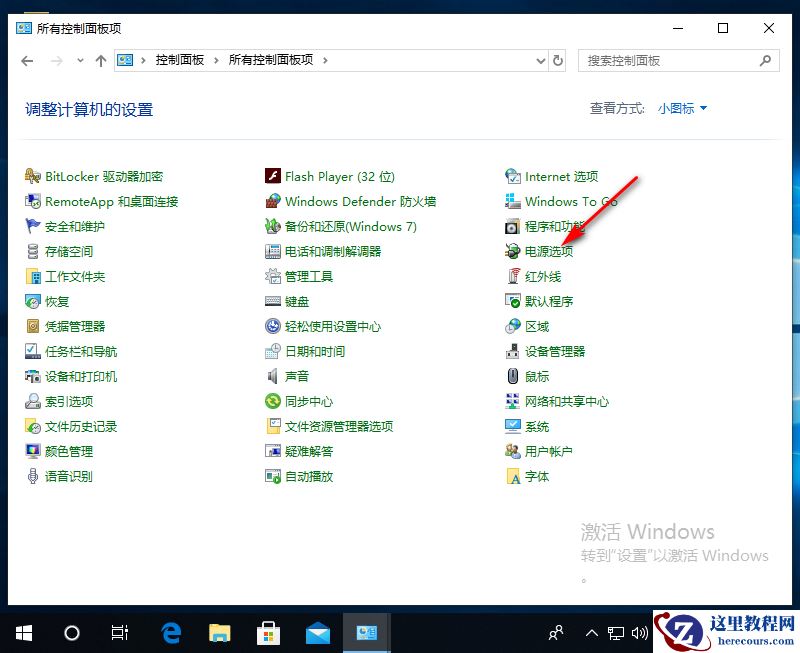Open 字体 settings
800x653 pixels.
point(535,477)
